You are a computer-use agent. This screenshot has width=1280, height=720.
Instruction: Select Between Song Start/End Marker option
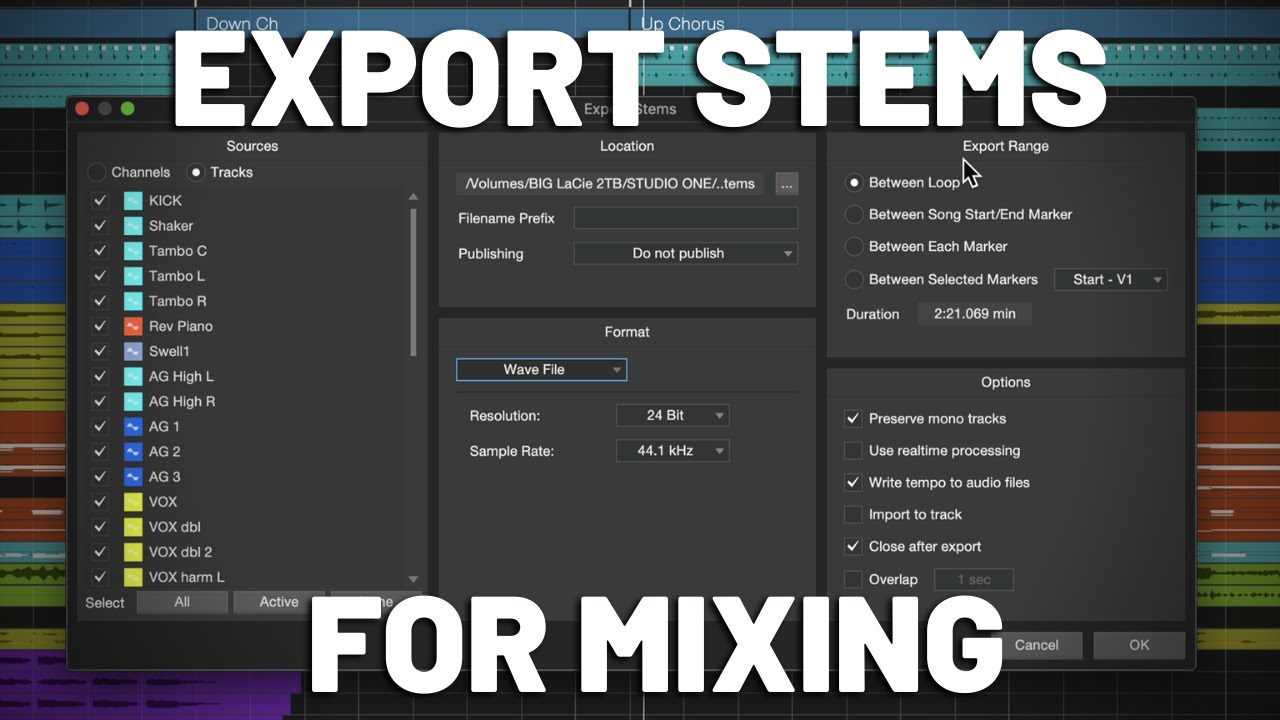point(853,214)
